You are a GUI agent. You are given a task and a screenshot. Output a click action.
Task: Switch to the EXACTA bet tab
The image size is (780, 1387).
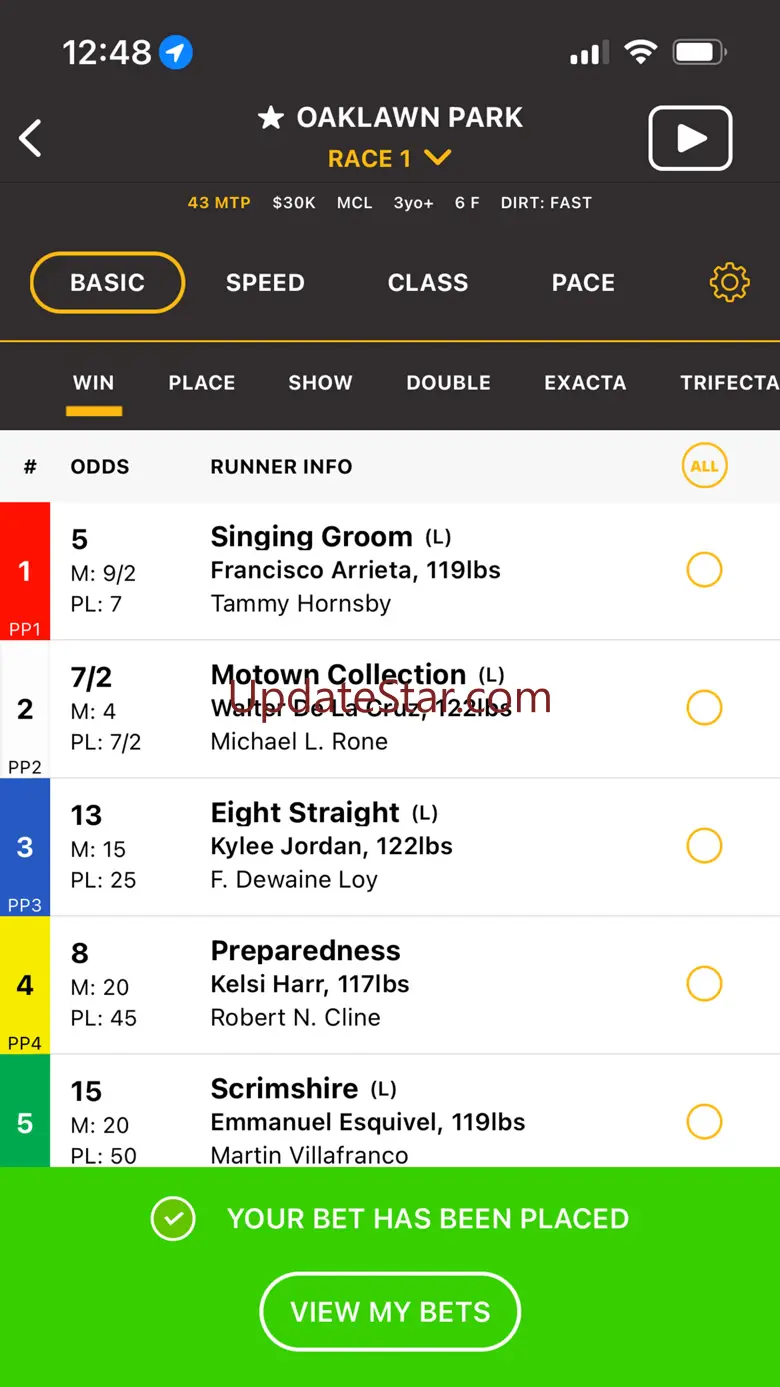coord(585,383)
